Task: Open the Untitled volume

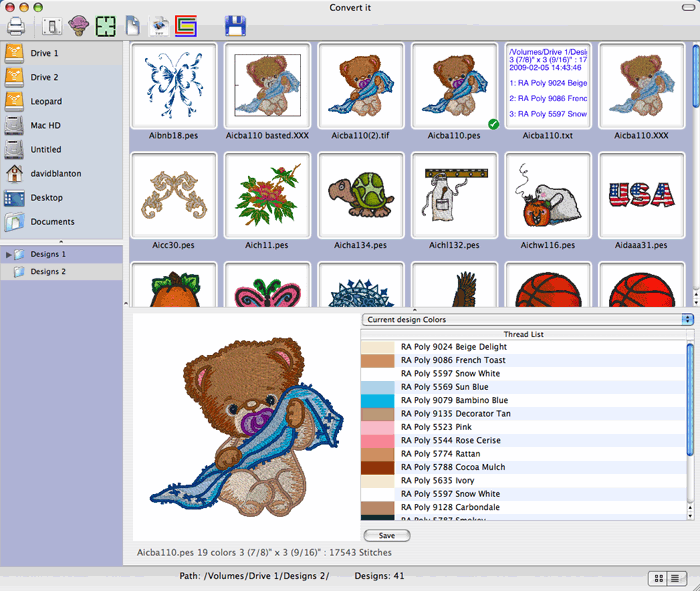Action: [x=61, y=150]
